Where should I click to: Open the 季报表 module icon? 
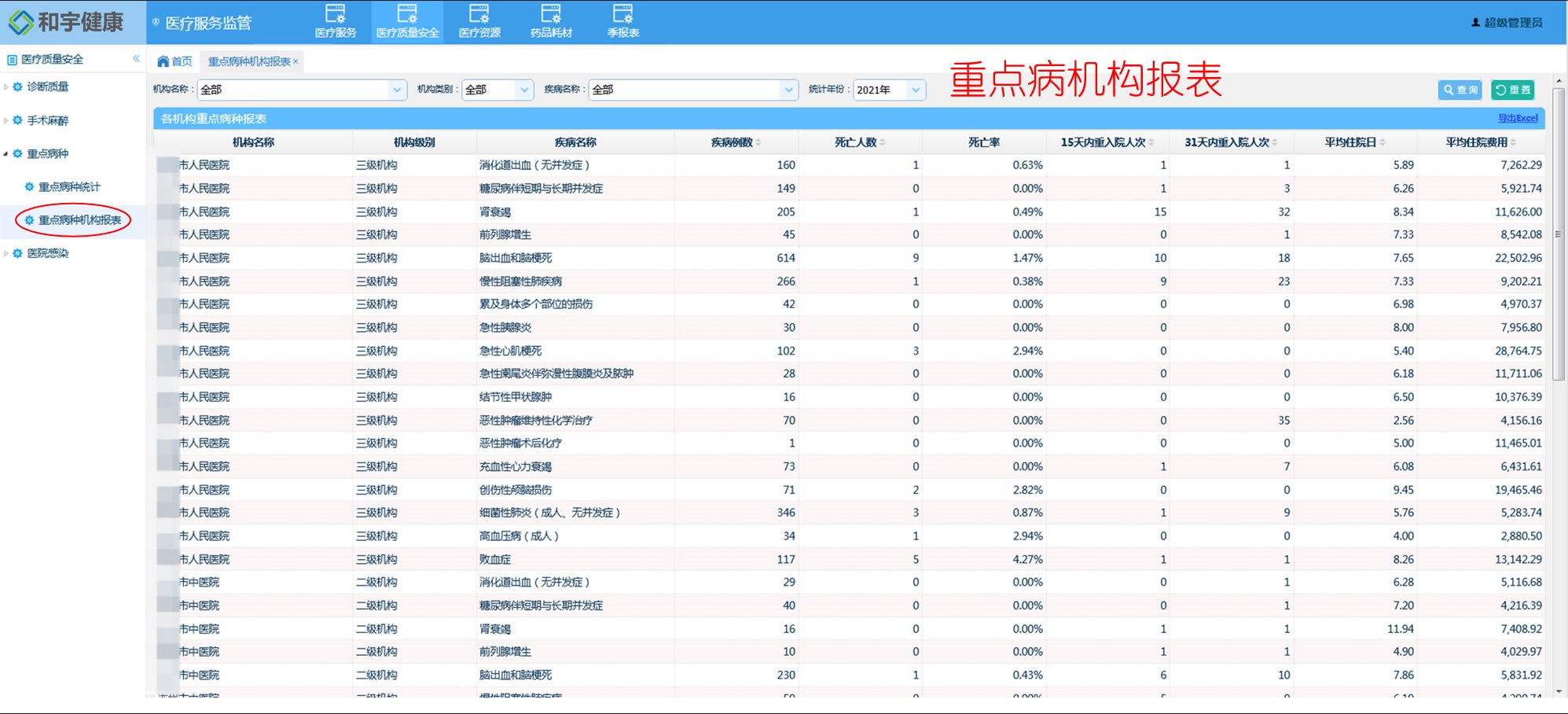point(623,20)
